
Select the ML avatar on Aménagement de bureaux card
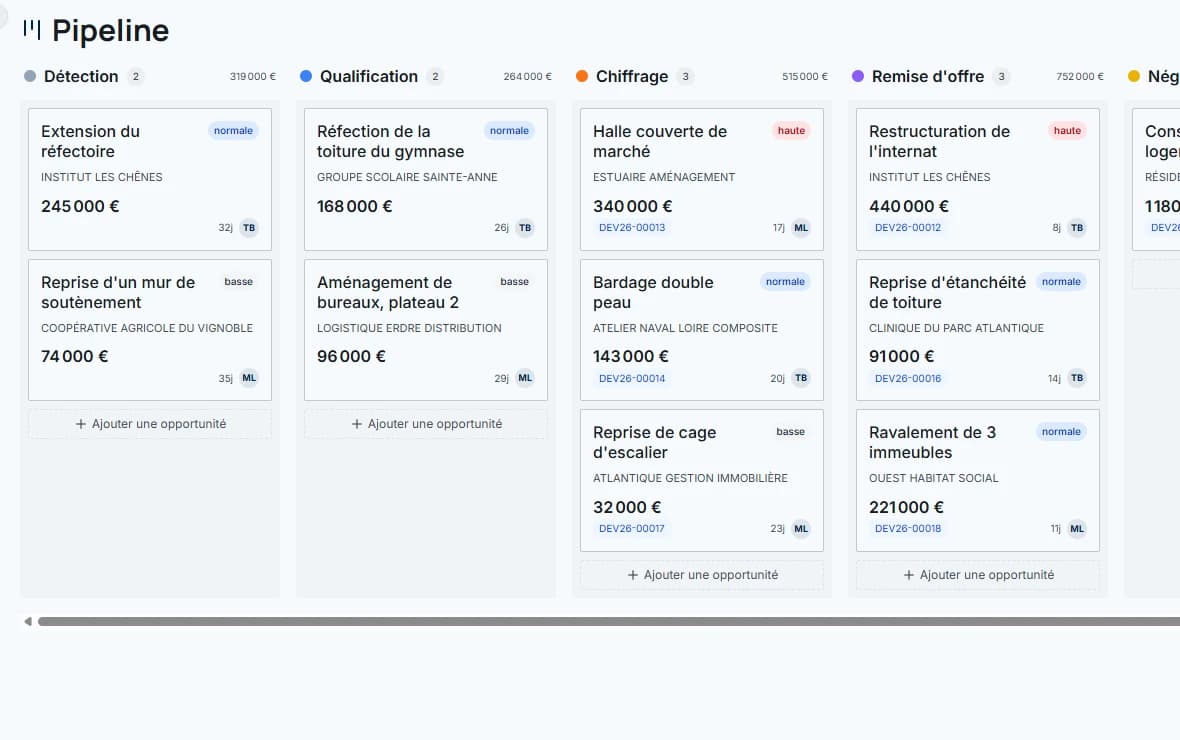[x=525, y=378]
